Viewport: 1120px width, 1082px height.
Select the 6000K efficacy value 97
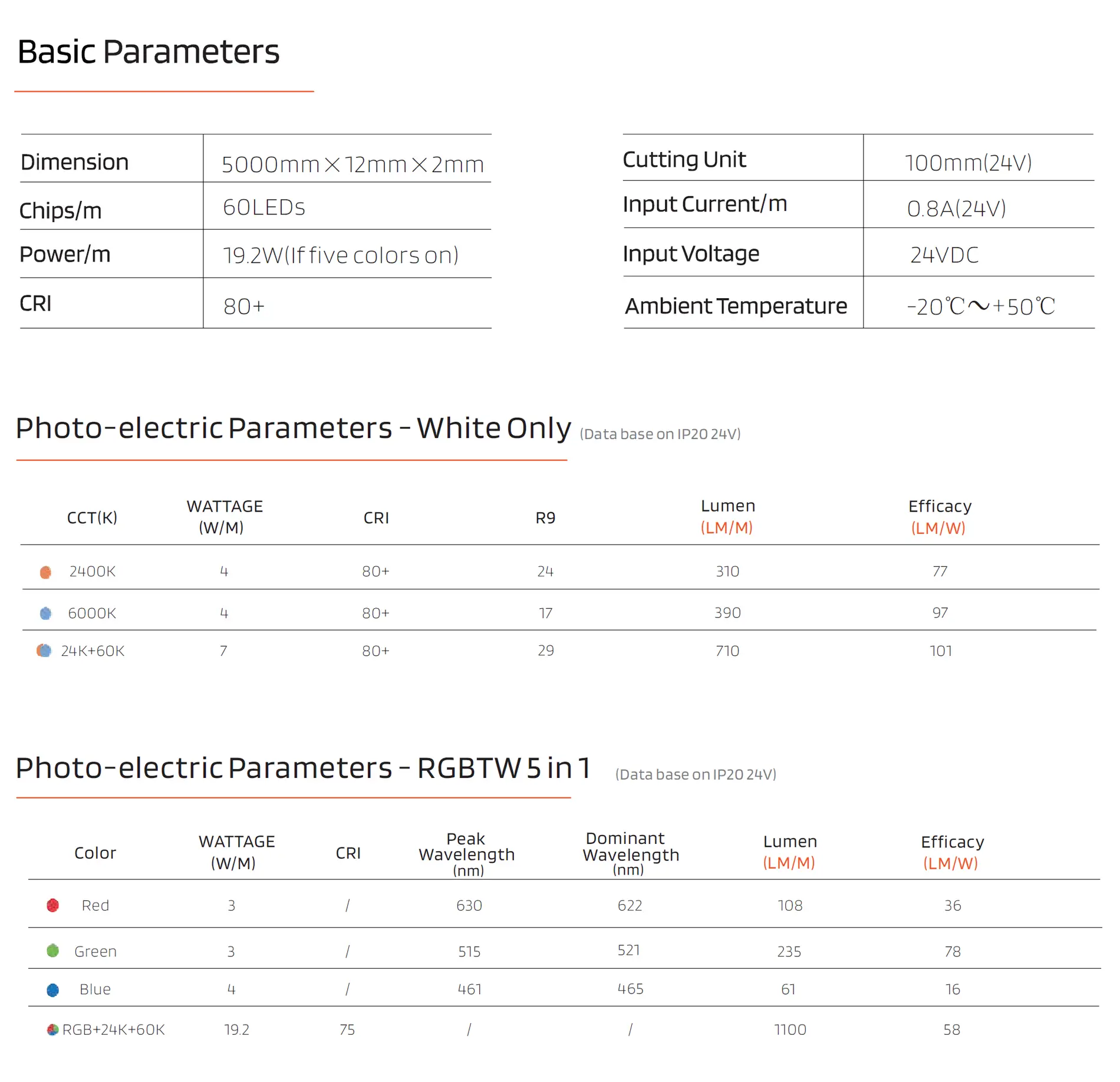940,613
